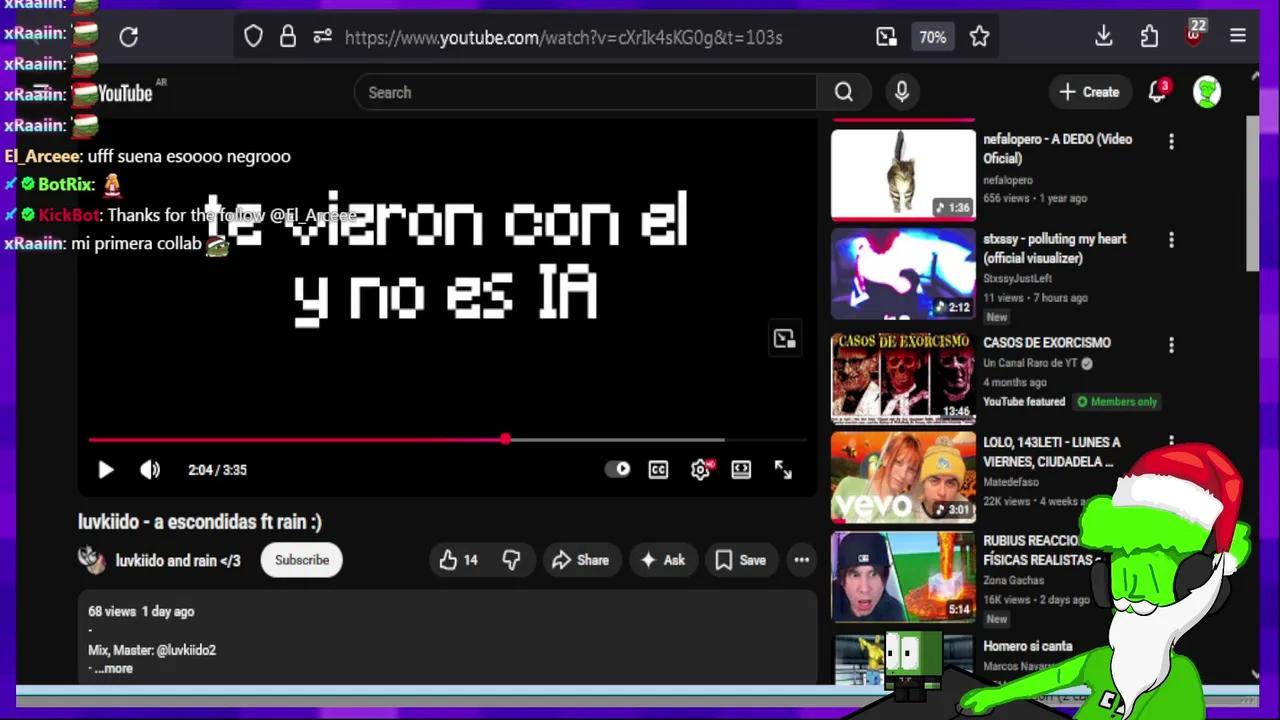Turn off the autoplay toggle in the player
The width and height of the screenshot is (1280, 720).
point(619,469)
